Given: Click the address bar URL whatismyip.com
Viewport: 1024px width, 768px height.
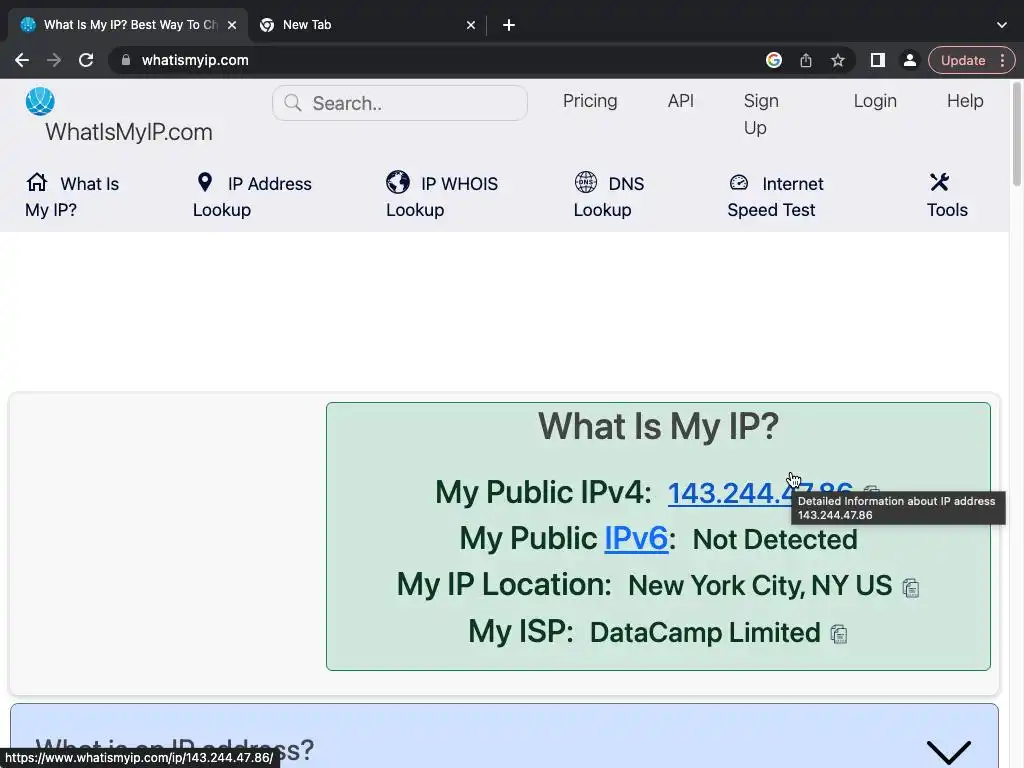Looking at the screenshot, I should 195,60.
